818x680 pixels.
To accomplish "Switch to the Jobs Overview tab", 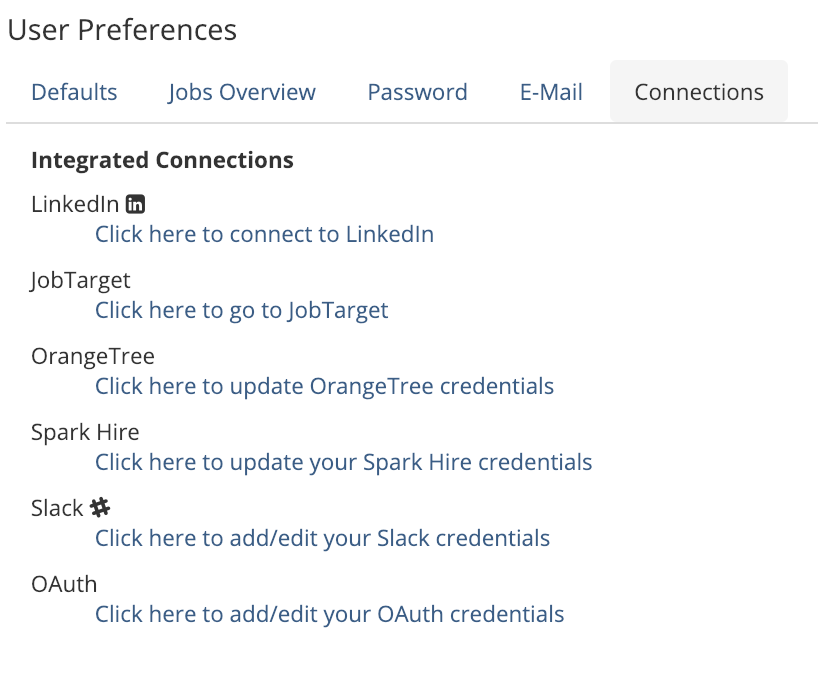I will 242,93.
